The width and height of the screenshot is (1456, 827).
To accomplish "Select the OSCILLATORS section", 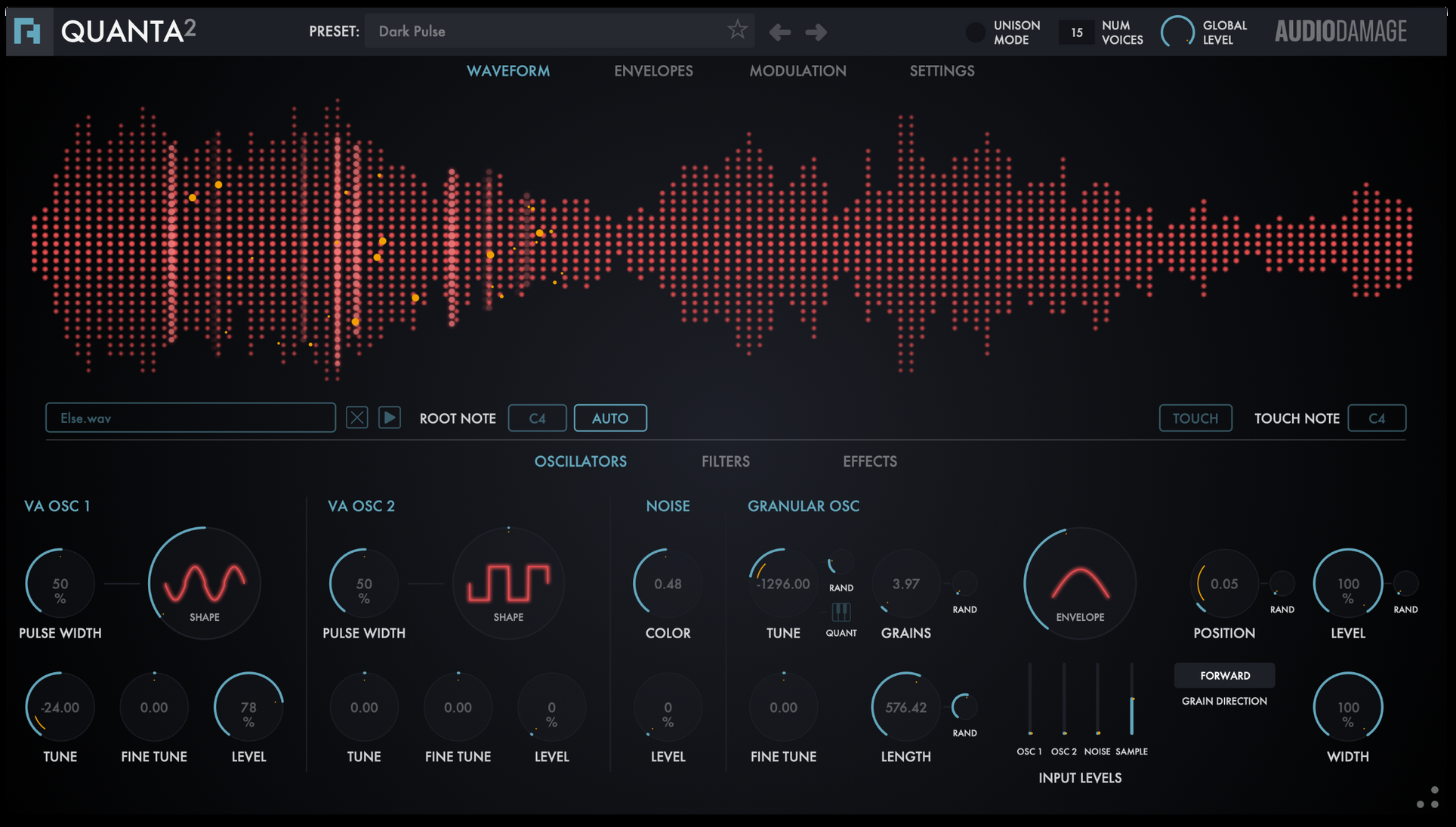I will (581, 461).
